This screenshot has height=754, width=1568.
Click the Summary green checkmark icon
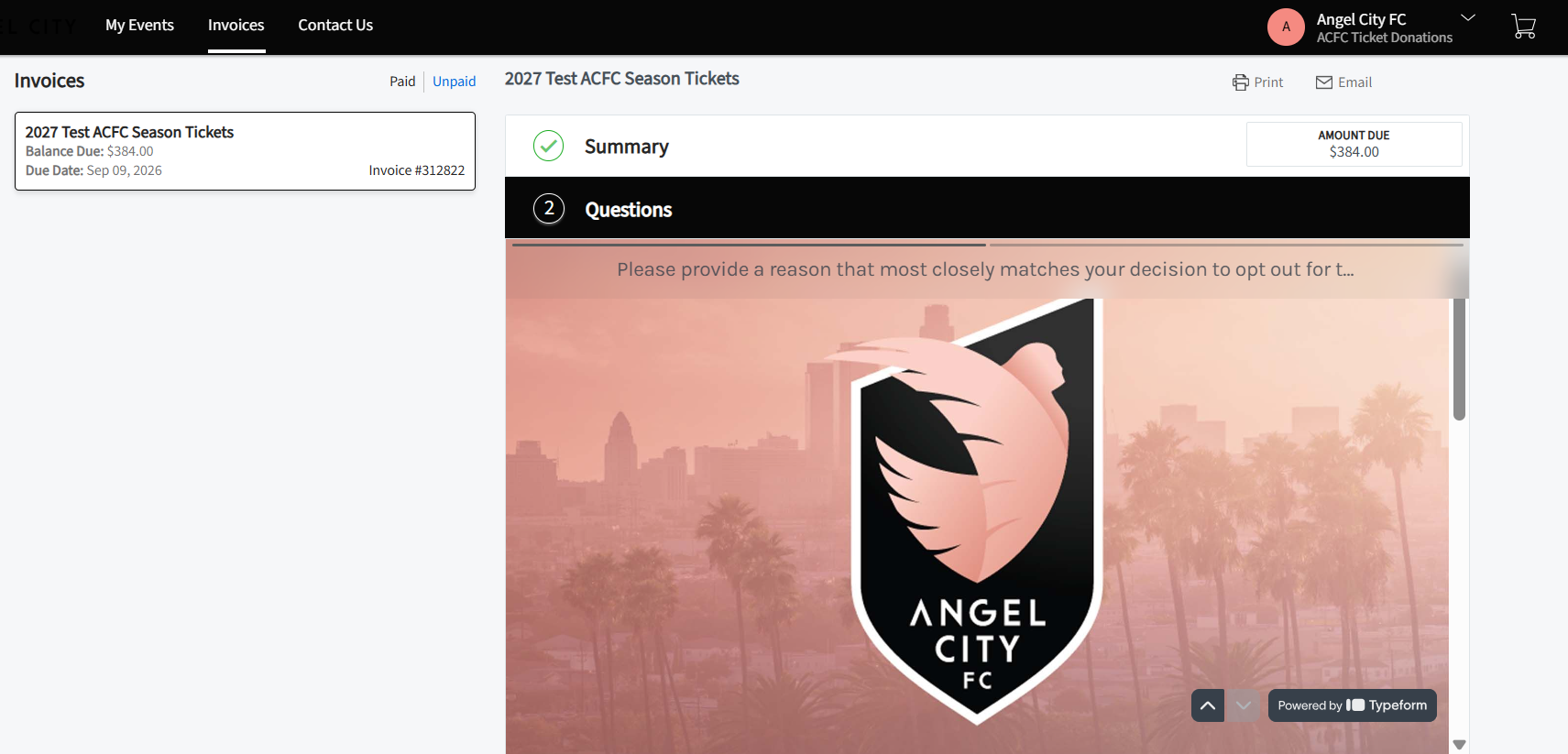tap(548, 146)
